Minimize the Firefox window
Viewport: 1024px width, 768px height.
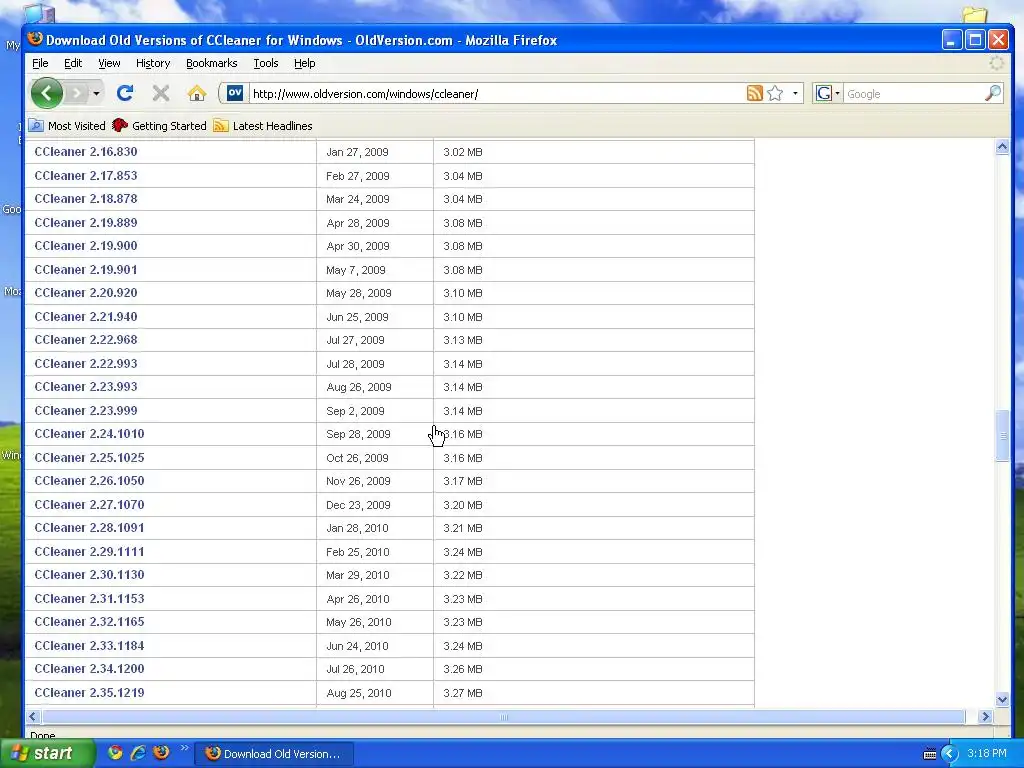tap(952, 40)
